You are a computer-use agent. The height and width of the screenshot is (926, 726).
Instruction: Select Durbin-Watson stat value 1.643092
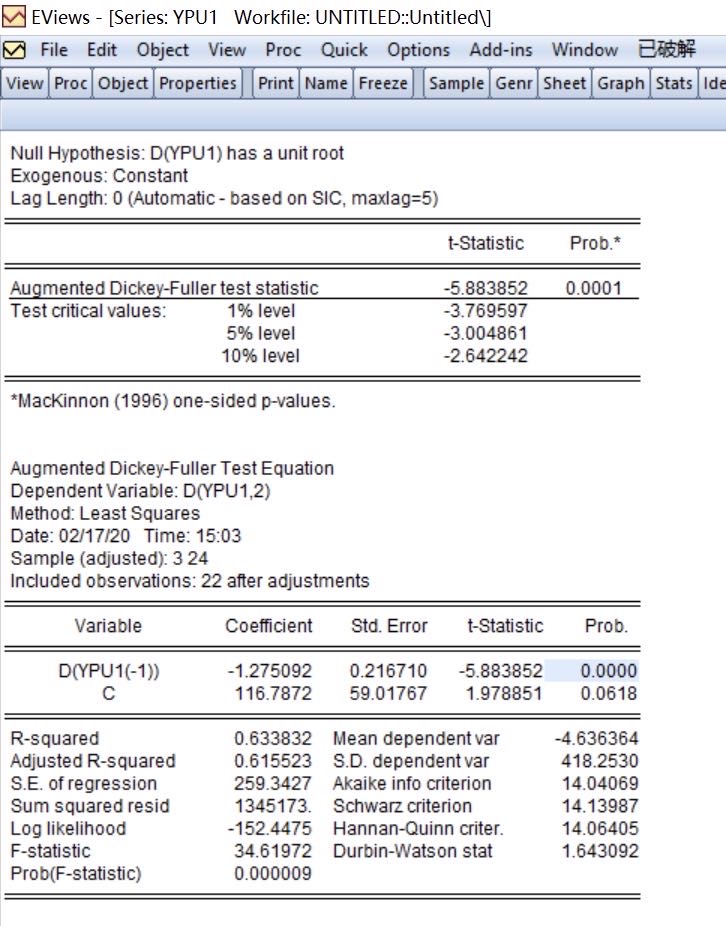coord(600,851)
